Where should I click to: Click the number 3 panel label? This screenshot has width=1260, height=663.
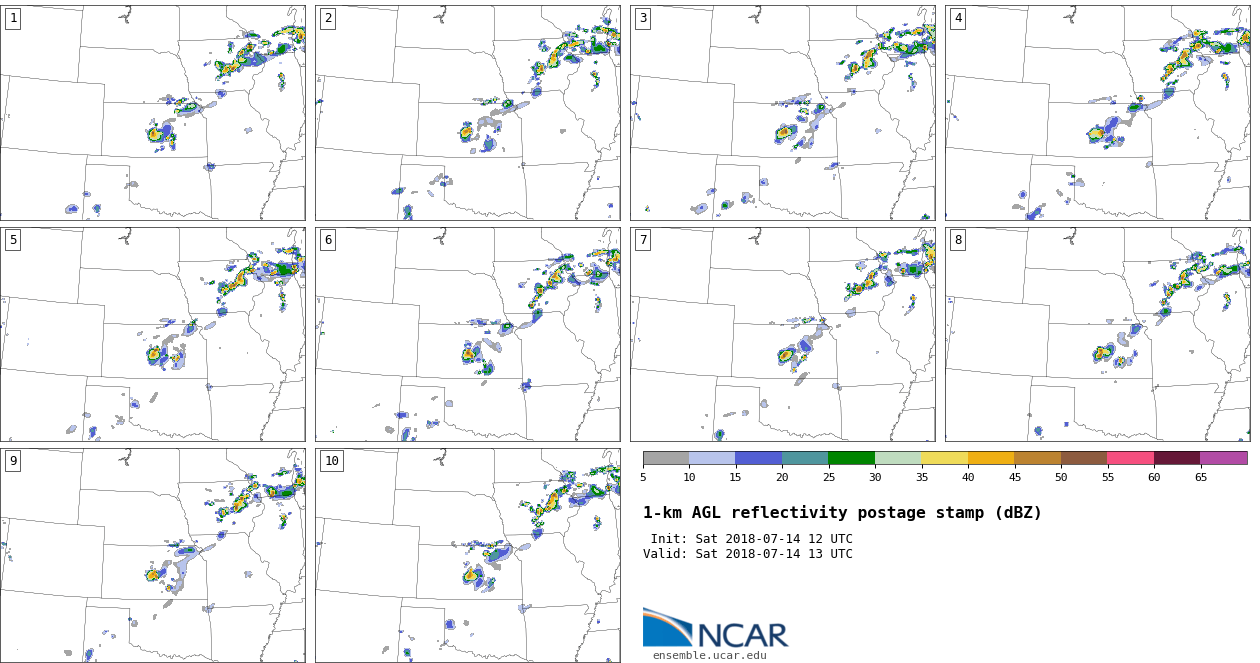pos(643,18)
